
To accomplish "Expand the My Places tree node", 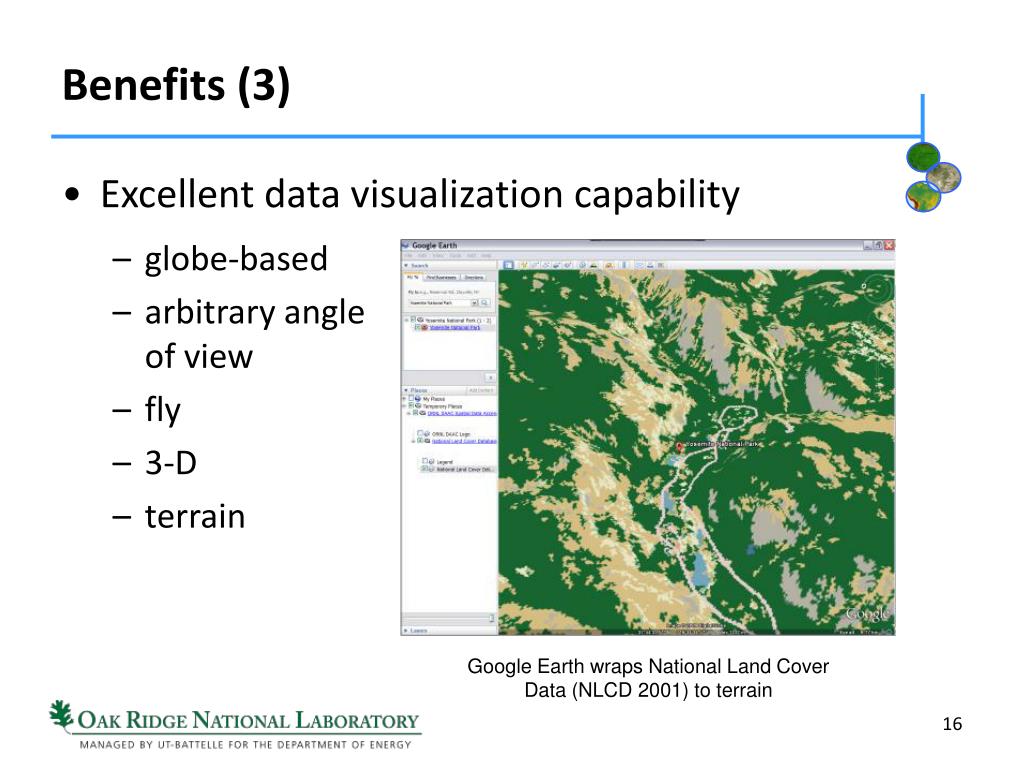I will pos(404,398).
